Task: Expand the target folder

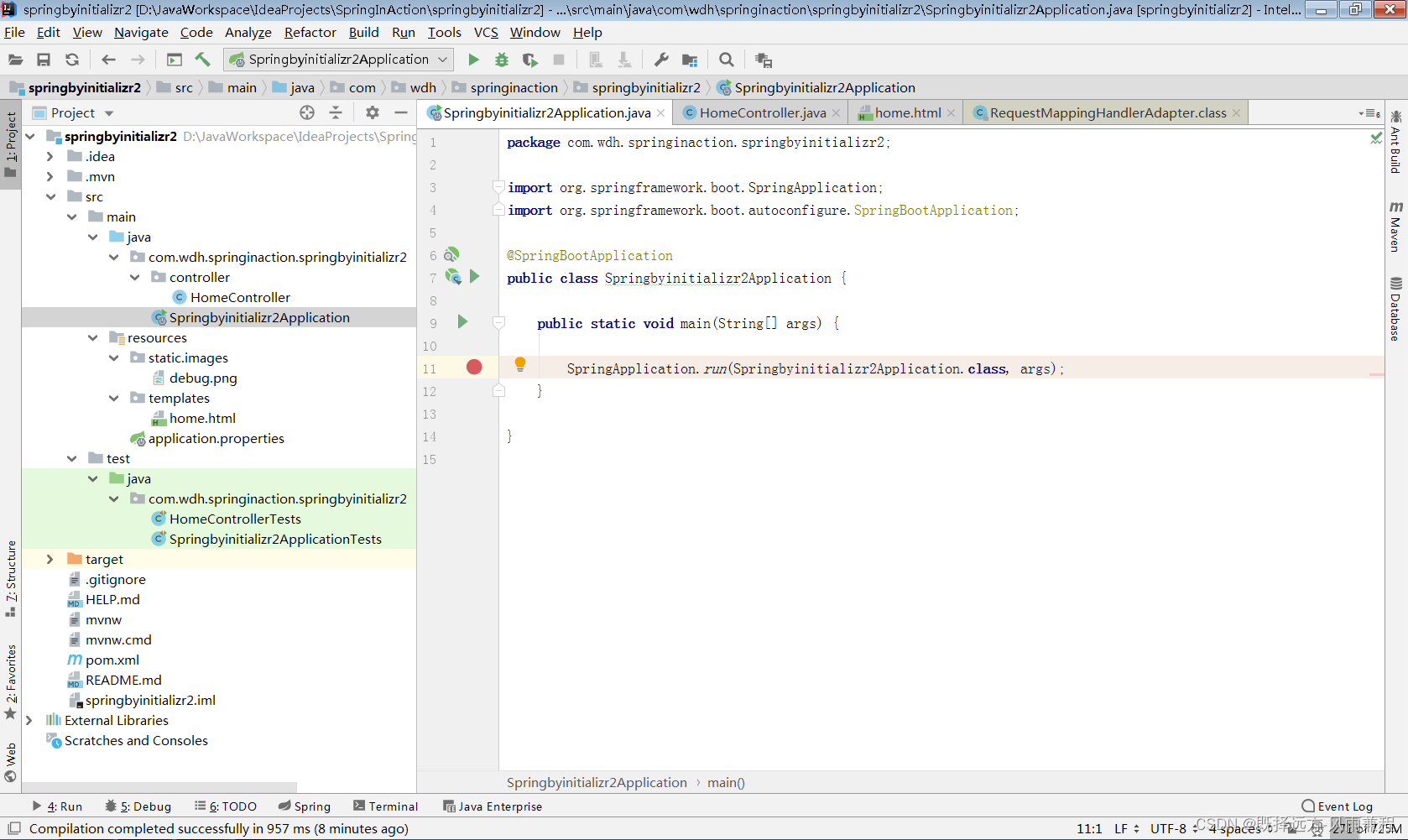Action: click(50, 559)
